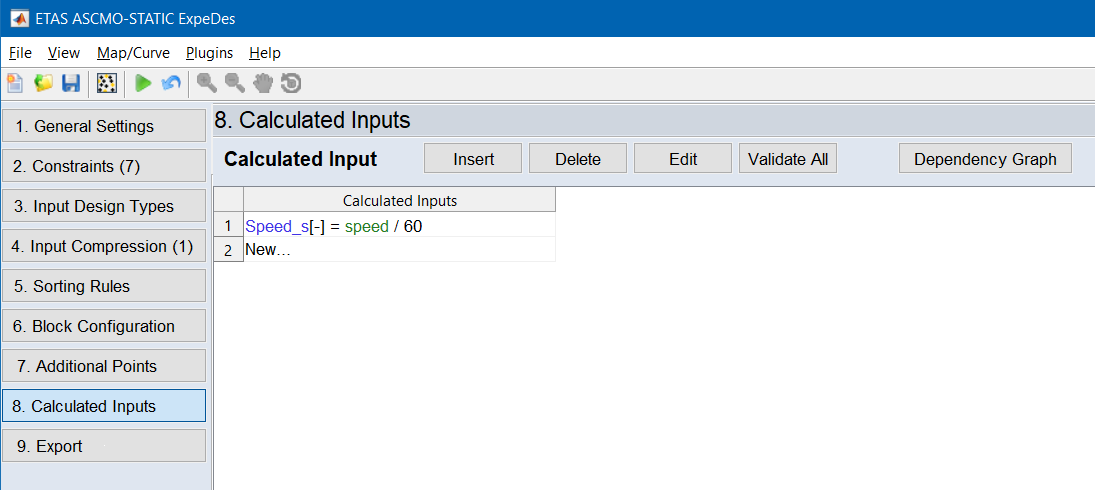The image size is (1095, 490).
Task: Click the dotted design points icon
Action: pyautogui.click(x=106, y=84)
